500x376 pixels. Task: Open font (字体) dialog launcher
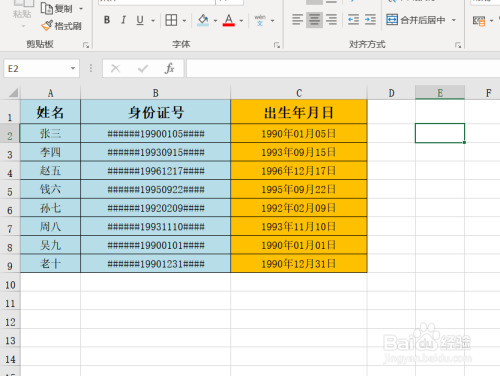coord(277,45)
